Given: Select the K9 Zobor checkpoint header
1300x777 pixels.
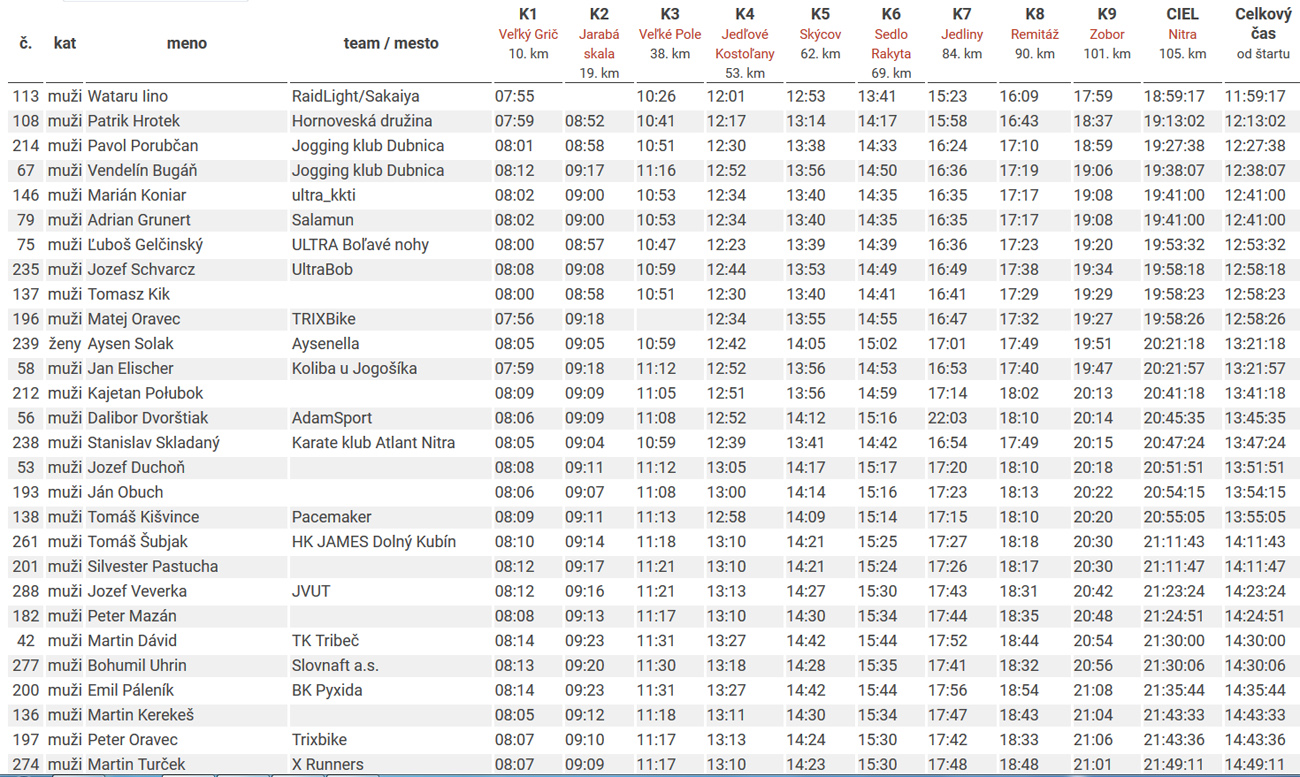Looking at the screenshot, I should pyautogui.click(x=1107, y=34).
